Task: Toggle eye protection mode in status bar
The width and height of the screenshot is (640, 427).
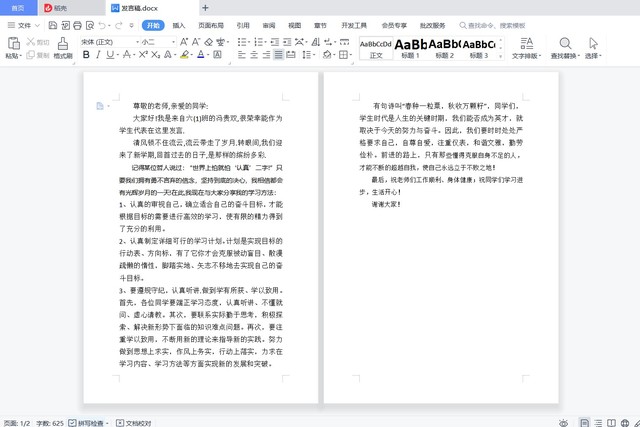Action: tap(564, 422)
